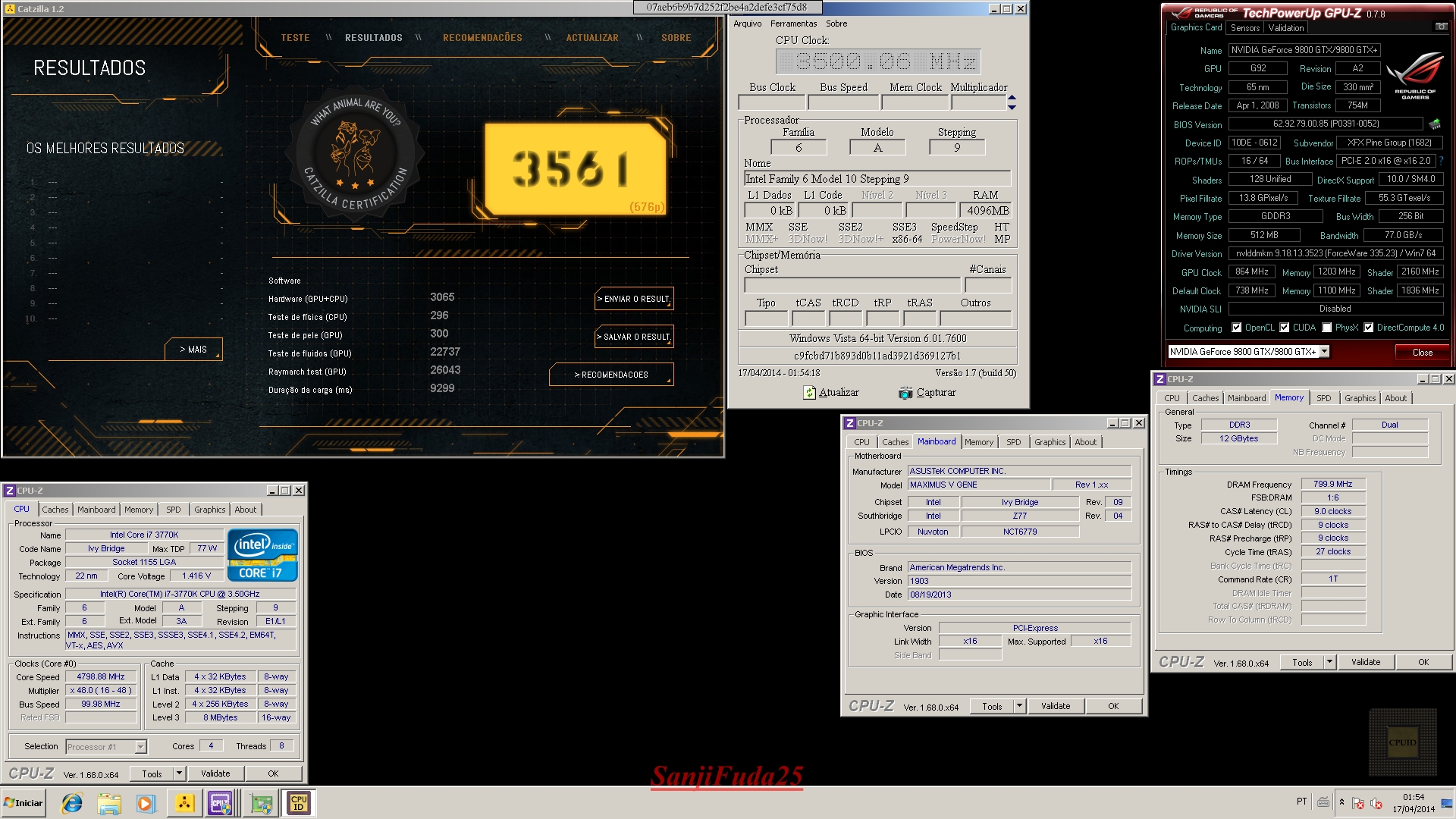Click the RECOMENDACOES button below results
The image size is (1456, 819).
click(611, 375)
